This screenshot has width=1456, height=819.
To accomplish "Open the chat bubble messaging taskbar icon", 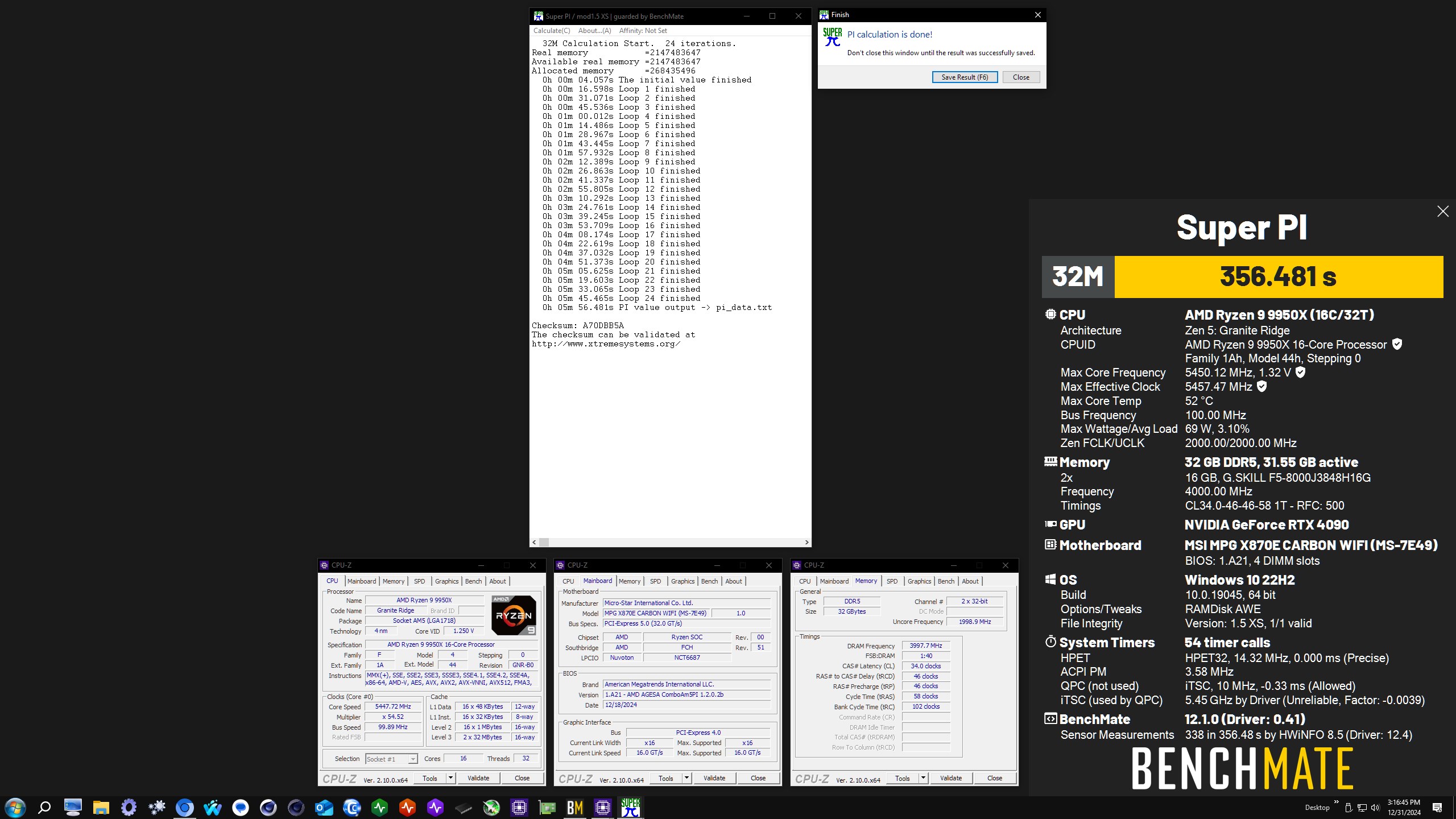I will tap(241, 807).
